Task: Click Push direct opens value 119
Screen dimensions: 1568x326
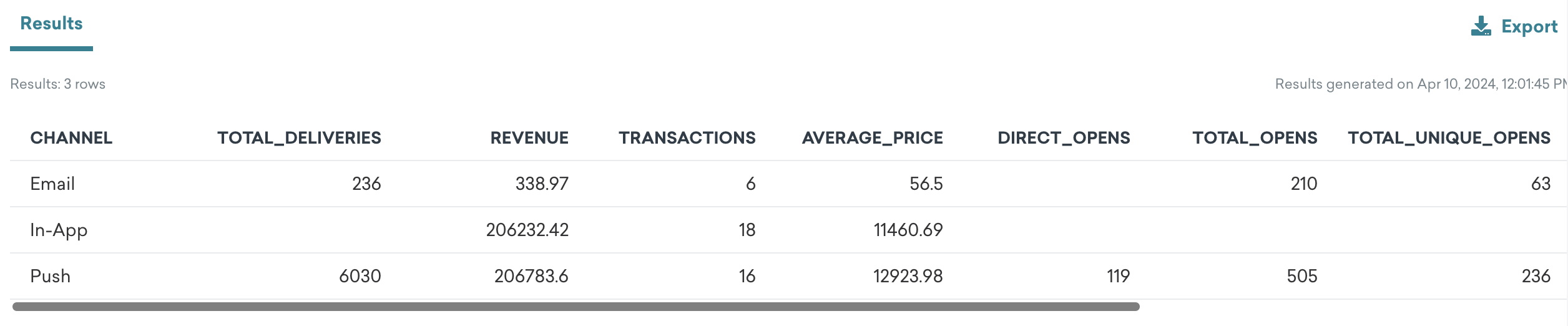Action: pyautogui.click(x=1118, y=276)
